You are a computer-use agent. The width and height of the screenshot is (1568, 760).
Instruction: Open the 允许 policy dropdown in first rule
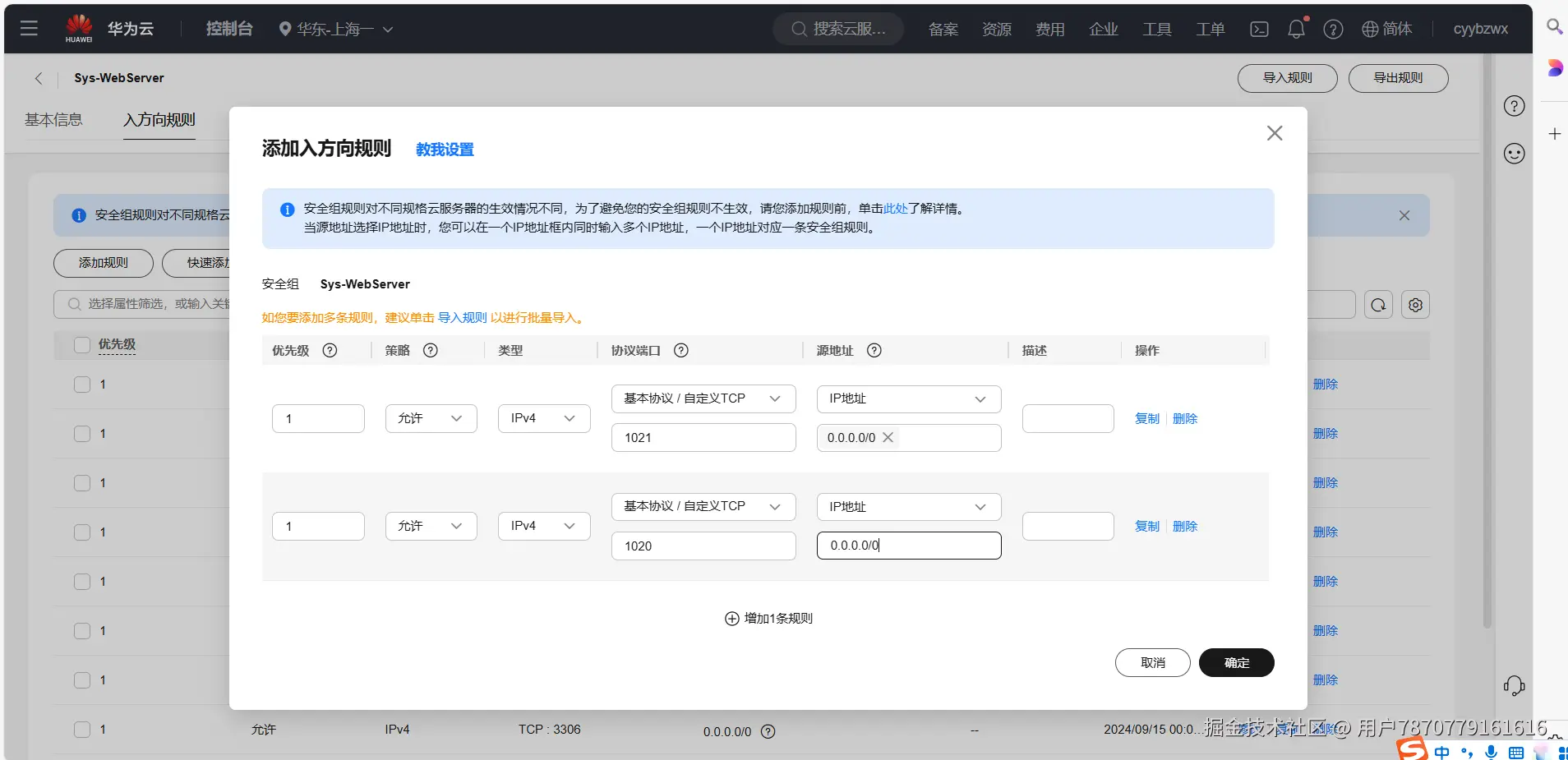431,418
